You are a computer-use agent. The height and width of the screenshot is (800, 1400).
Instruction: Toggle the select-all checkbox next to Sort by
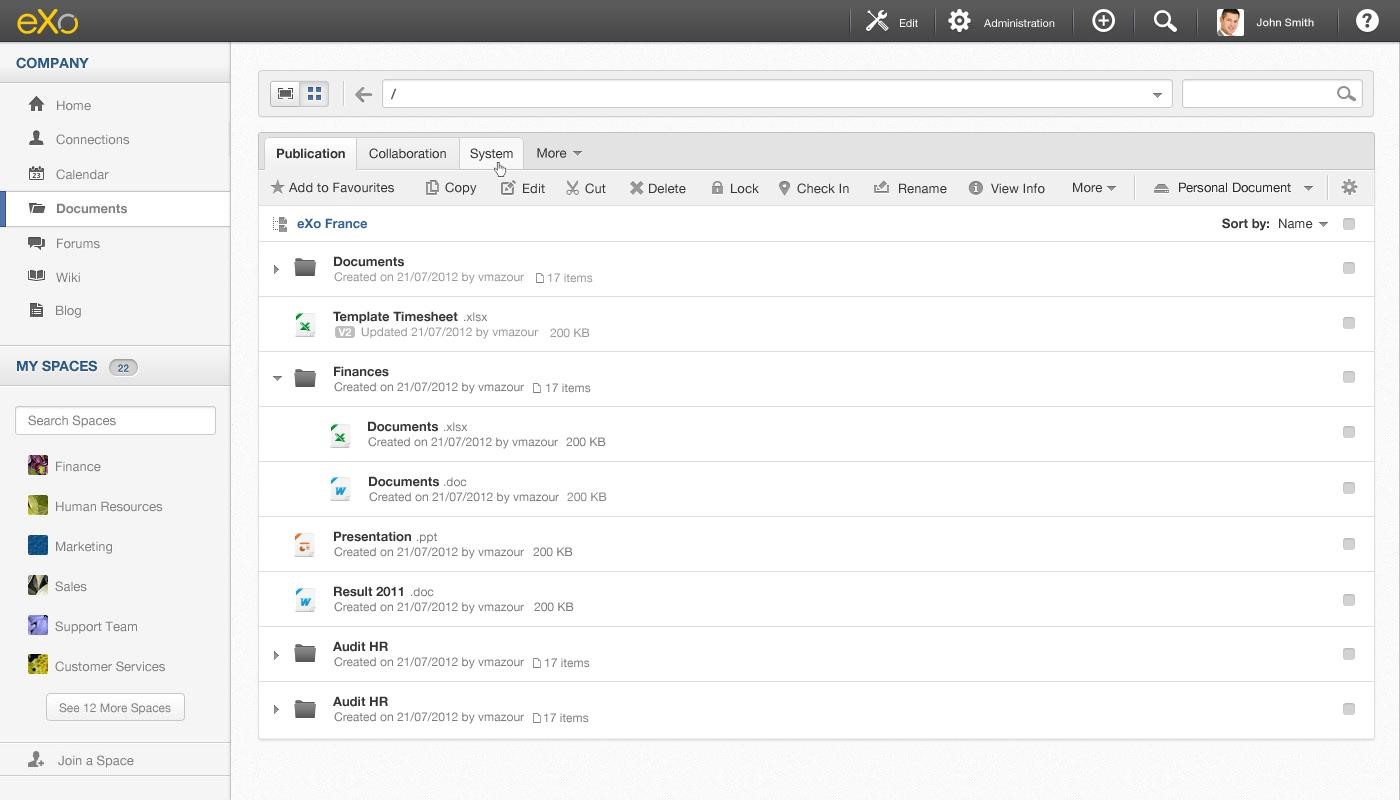point(1348,224)
